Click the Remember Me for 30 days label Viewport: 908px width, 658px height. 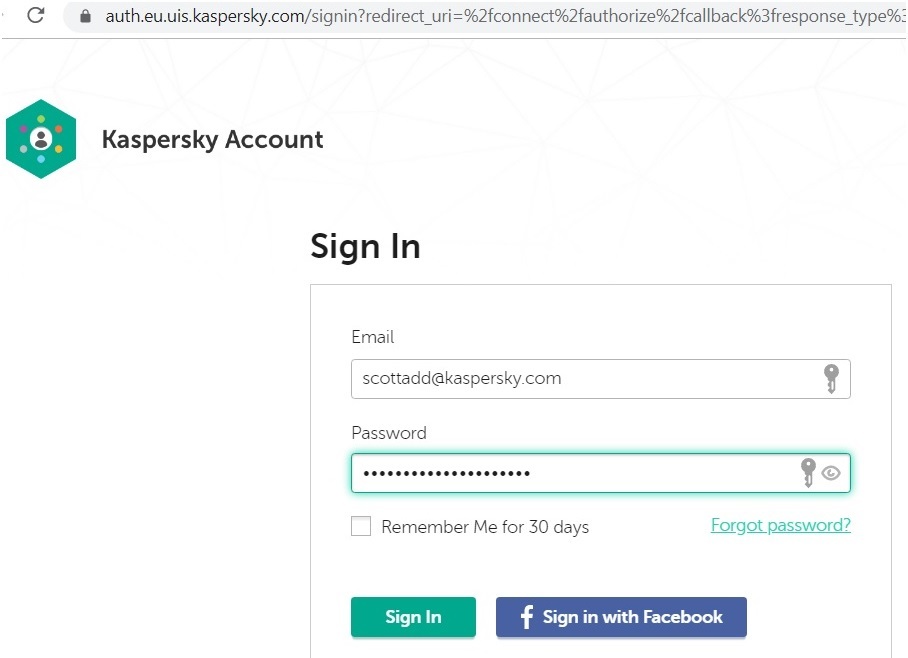(485, 527)
